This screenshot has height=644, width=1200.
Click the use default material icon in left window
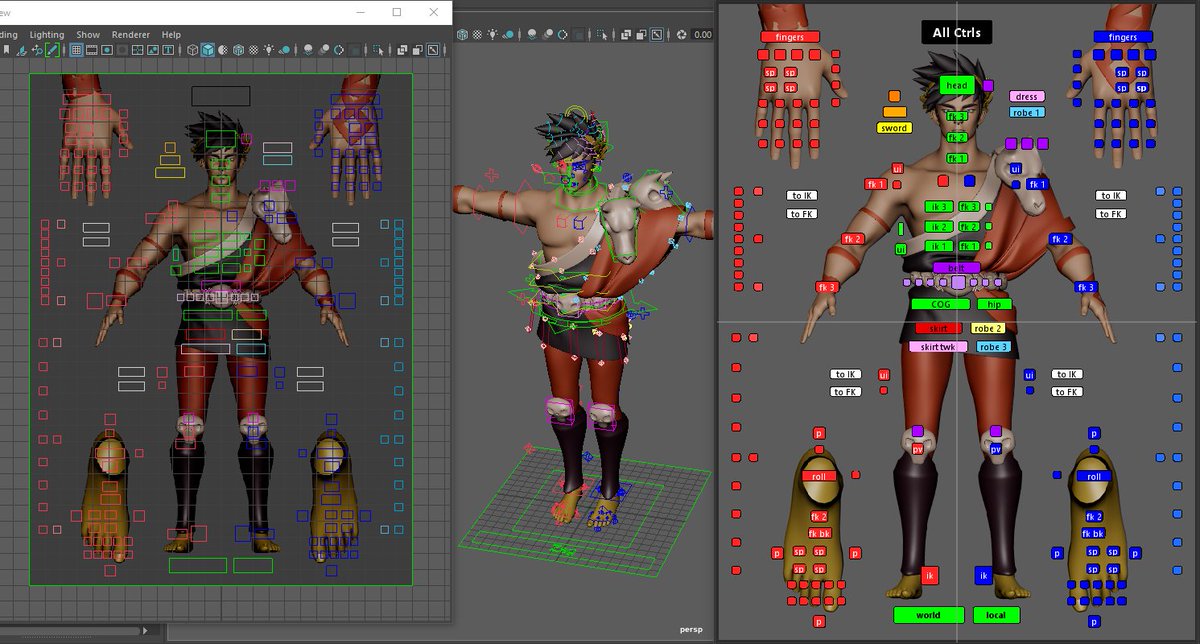point(223,50)
